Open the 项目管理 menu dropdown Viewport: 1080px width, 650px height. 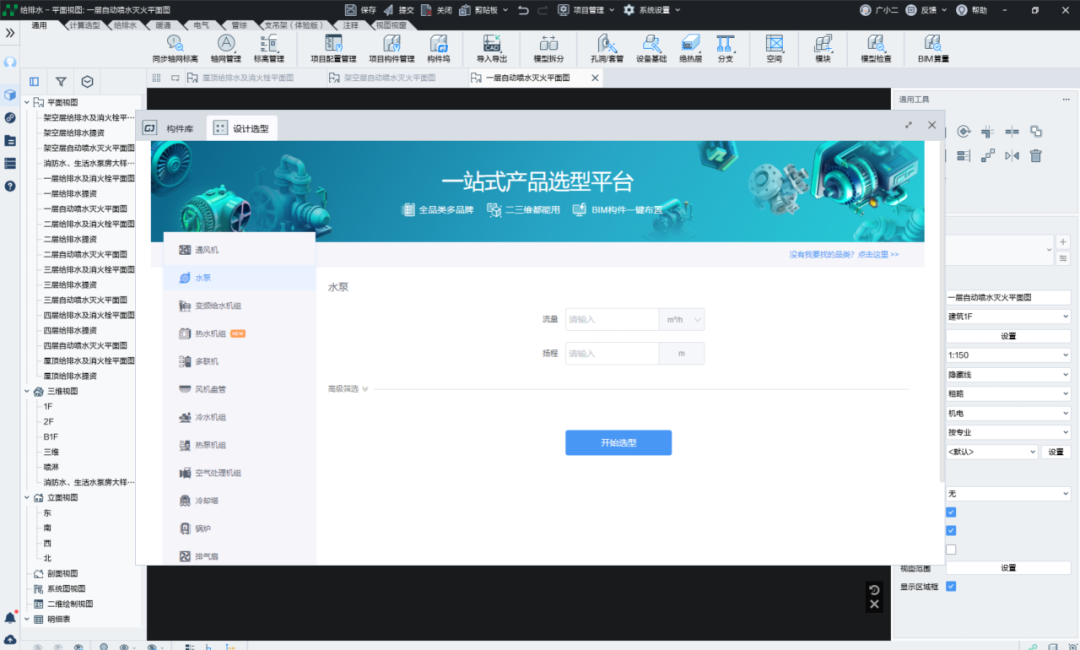click(586, 10)
